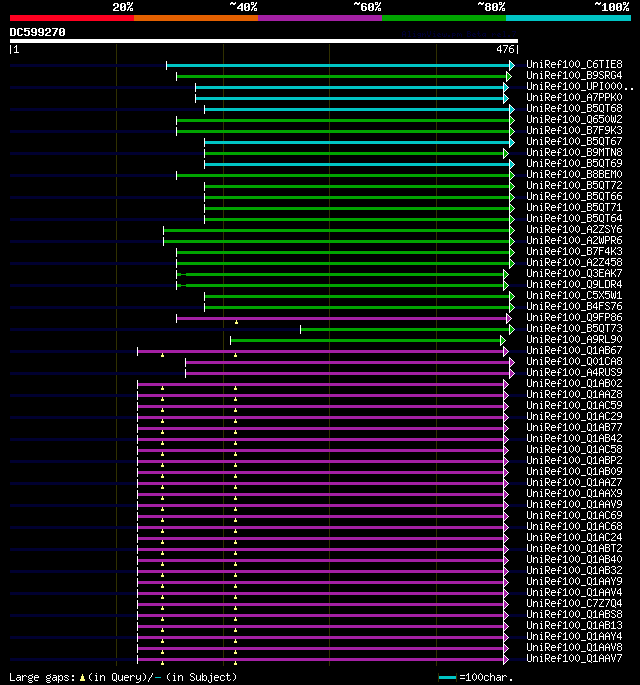640x685 pixels.
Task: Select the UniRef100_Q650W2 label
Action: coord(574,120)
